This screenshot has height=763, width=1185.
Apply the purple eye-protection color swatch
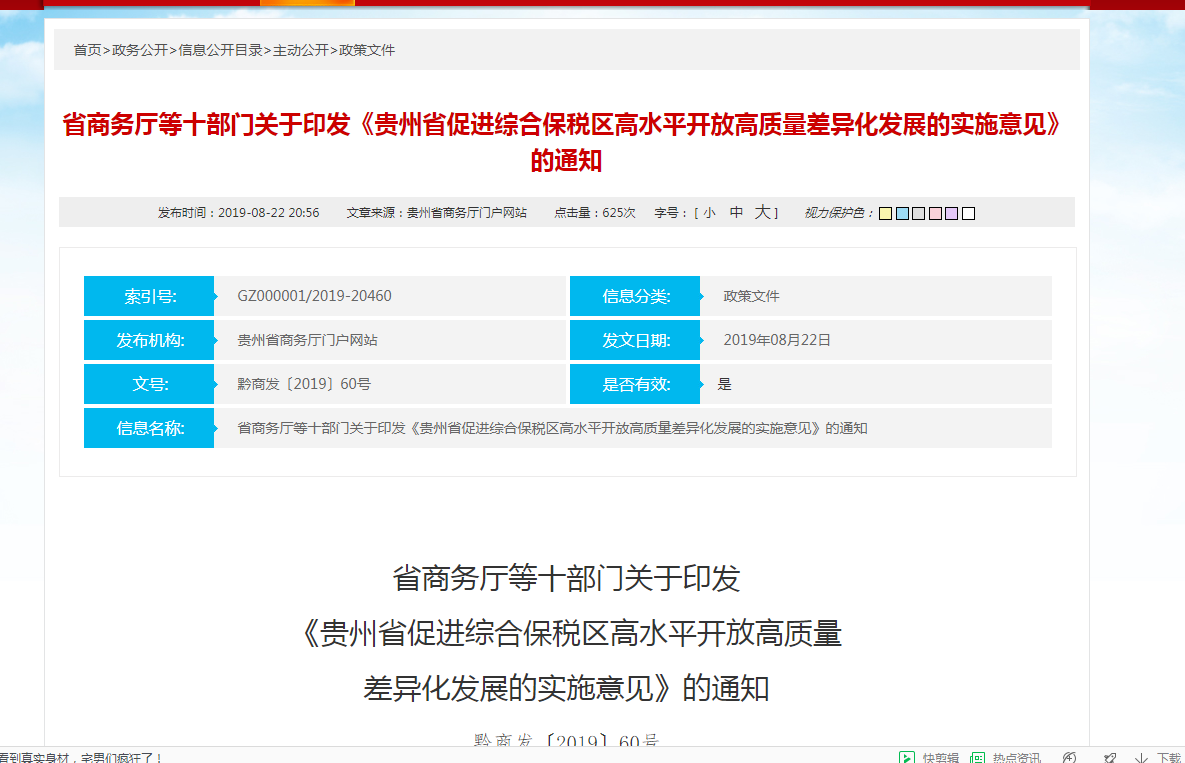(x=951, y=213)
